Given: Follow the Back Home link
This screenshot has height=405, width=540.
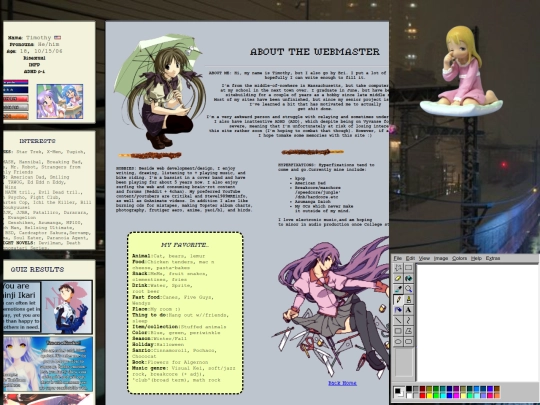Looking at the screenshot, I should pyautogui.click(x=342, y=383).
